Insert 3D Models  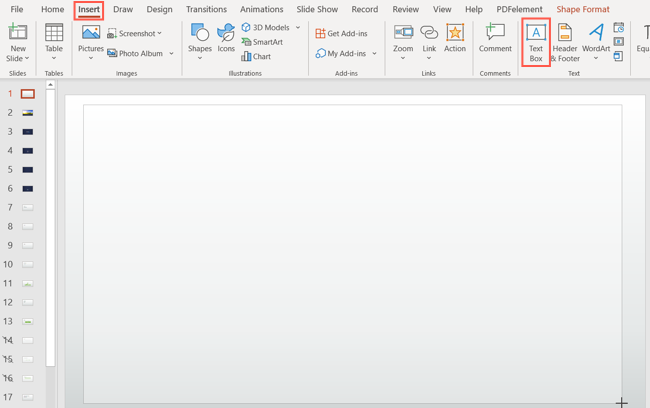point(266,27)
